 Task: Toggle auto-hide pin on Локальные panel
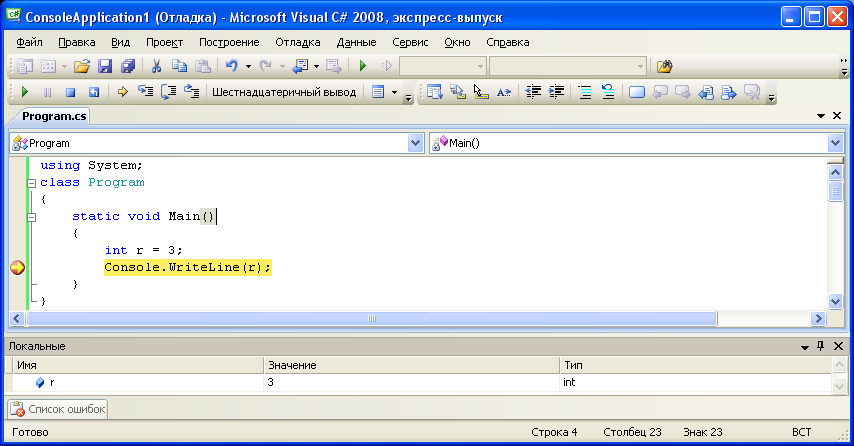(821, 346)
